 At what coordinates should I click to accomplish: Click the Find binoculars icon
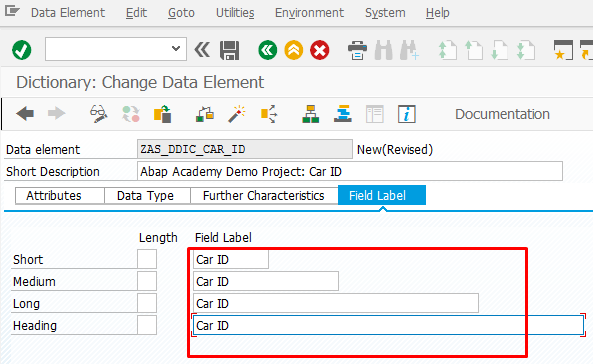[x=383, y=50]
